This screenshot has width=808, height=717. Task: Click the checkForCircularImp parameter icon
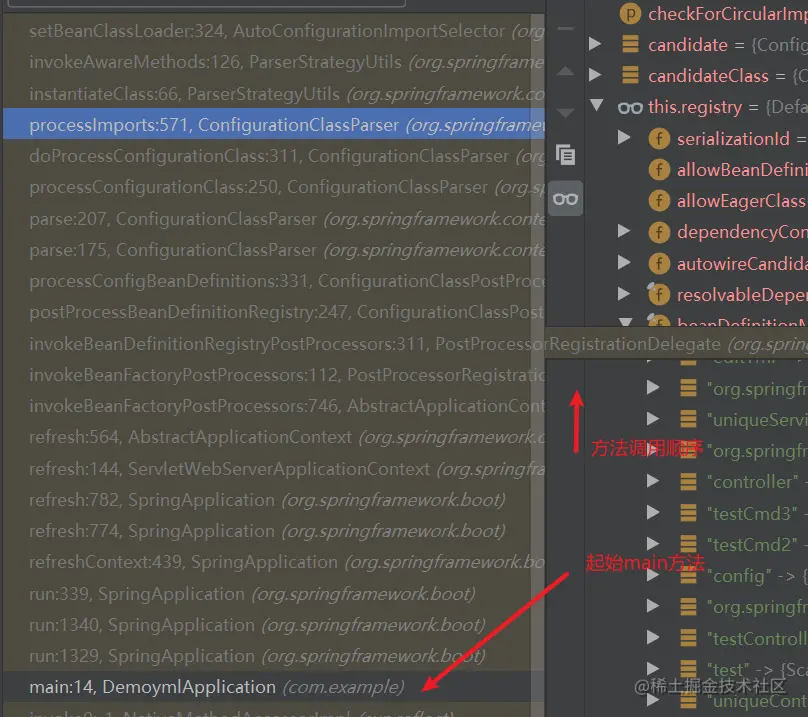[630, 13]
